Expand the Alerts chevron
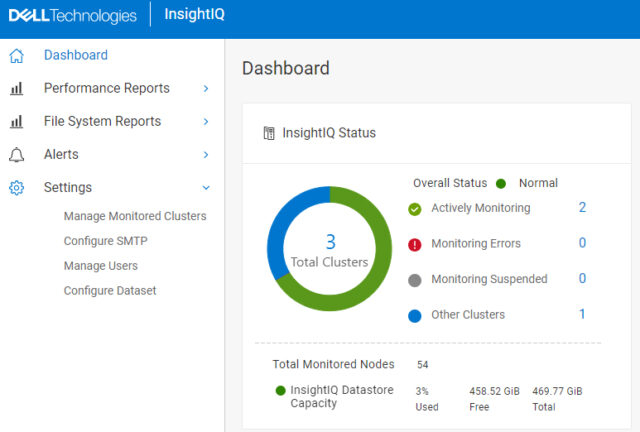The width and height of the screenshot is (640, 432). point(206,155)
